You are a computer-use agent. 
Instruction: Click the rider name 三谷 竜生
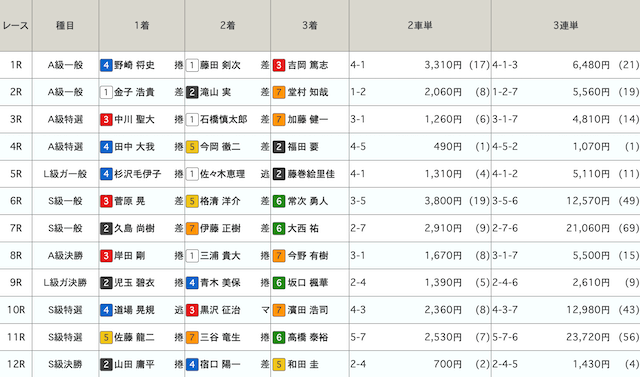point(220,337)
